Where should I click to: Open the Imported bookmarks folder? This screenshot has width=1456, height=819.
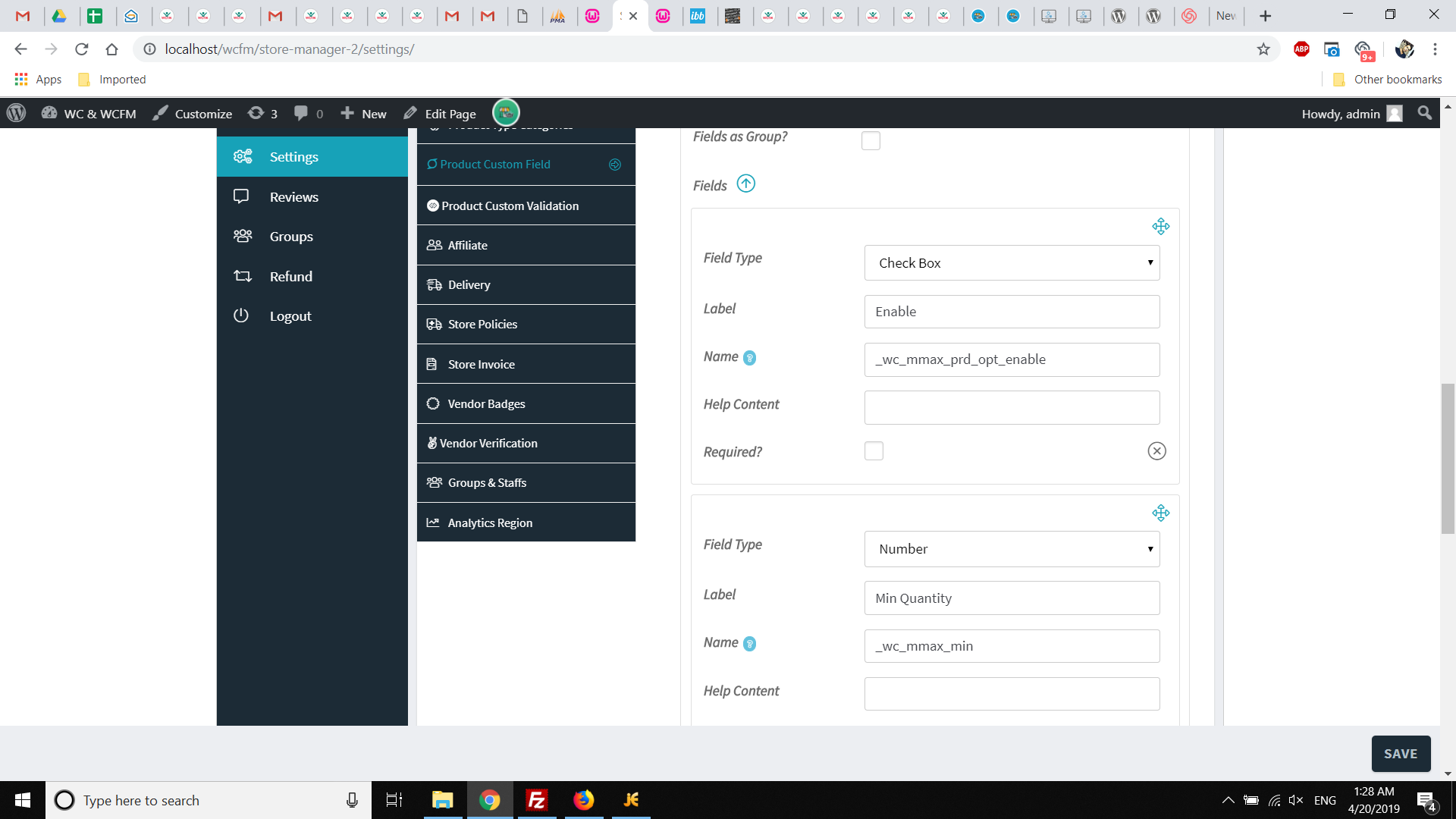click(112, 80)
